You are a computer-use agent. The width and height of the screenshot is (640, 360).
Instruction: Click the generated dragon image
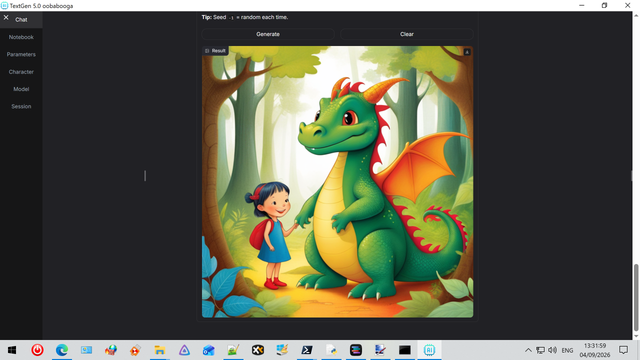click(338, 182)
